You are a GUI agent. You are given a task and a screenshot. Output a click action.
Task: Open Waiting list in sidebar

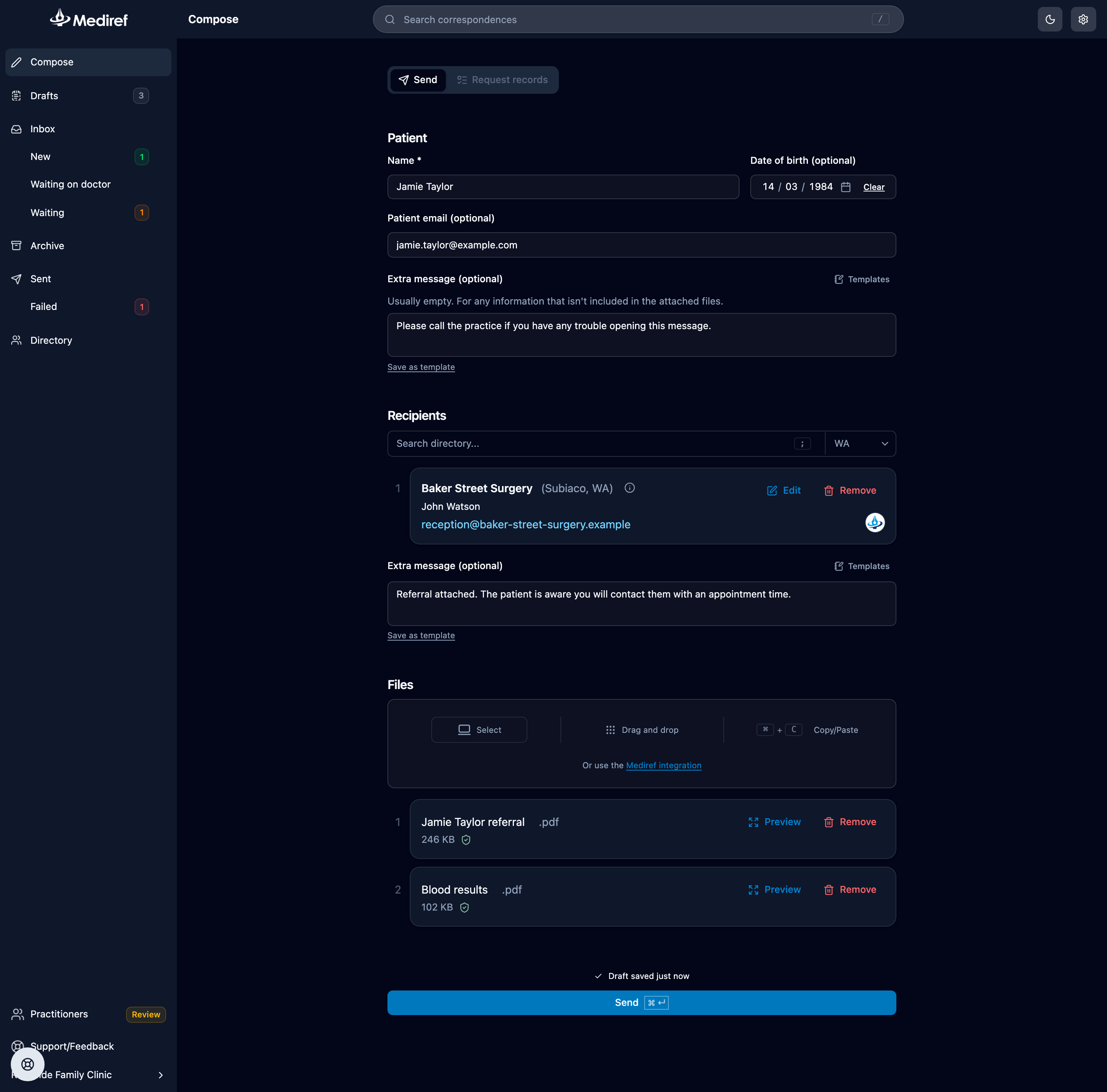coord(88,213)
